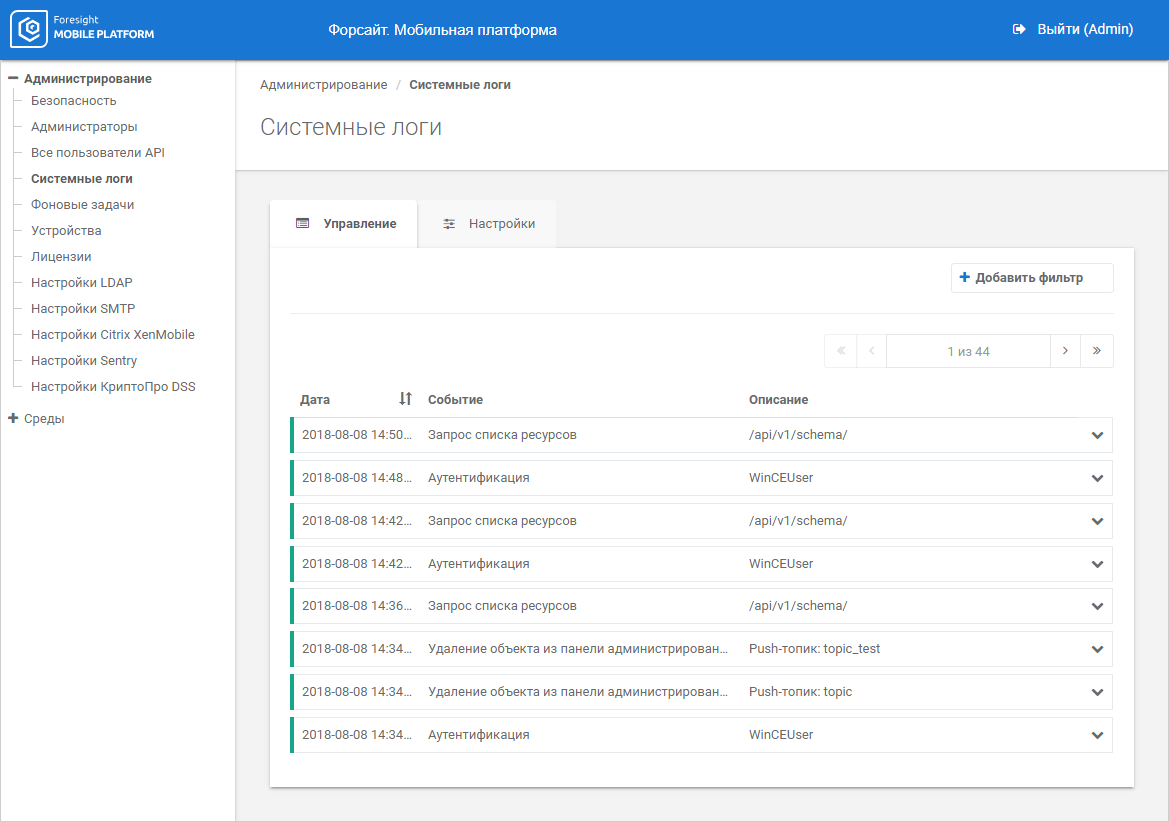Jump to last page double-arrow
This screenshot has width=1169, height=822.
pos(1097,351)
